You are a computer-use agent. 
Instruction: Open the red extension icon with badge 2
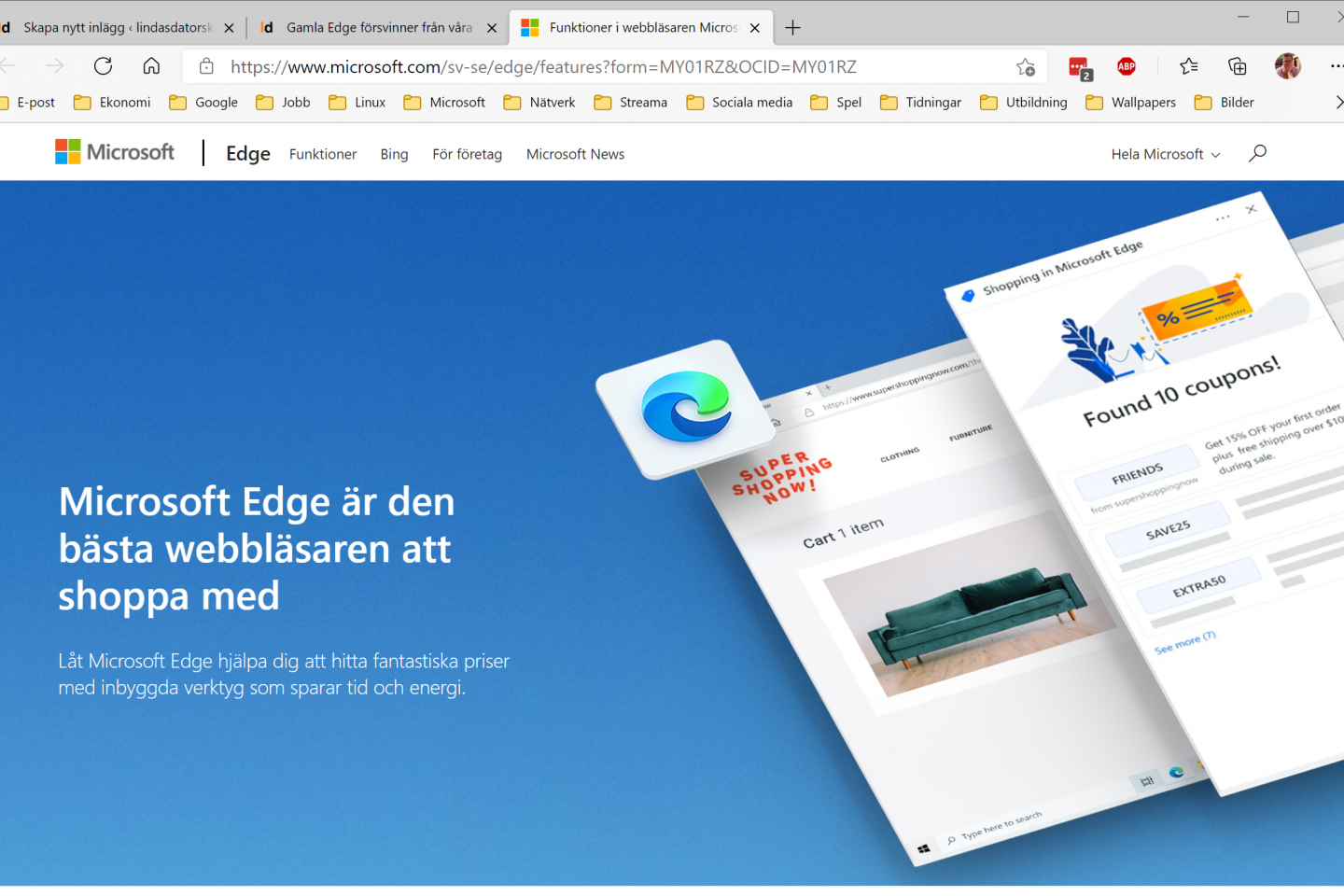click(x=1080, y=68)
